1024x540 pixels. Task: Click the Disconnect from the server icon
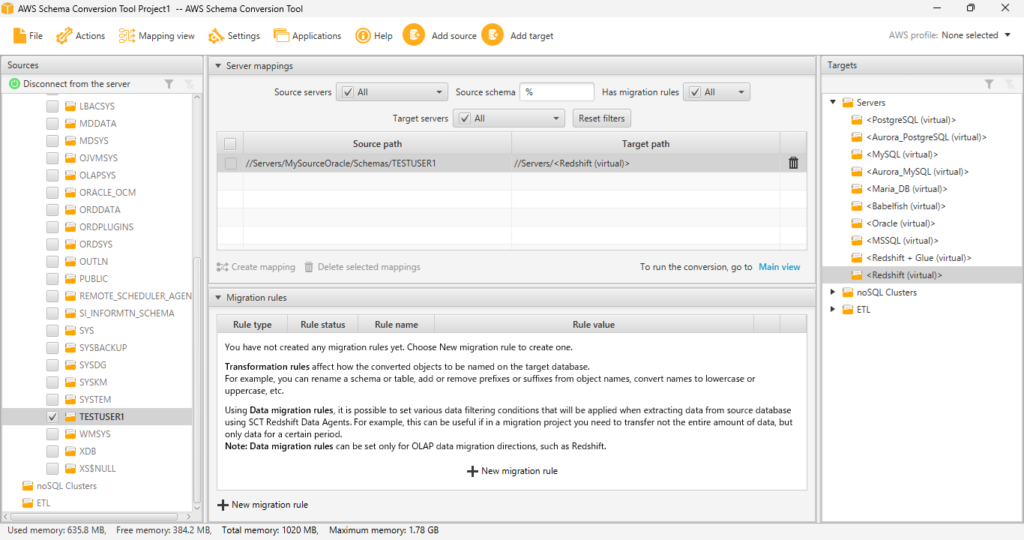[x=15, y=85]
